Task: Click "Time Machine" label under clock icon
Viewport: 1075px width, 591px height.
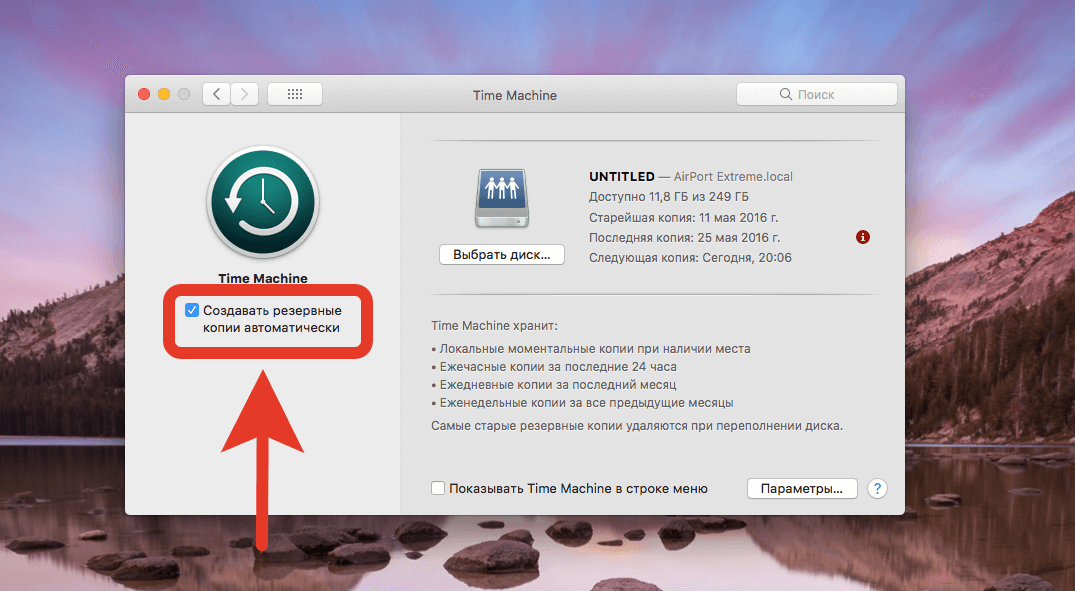Action: pos(262,279)
